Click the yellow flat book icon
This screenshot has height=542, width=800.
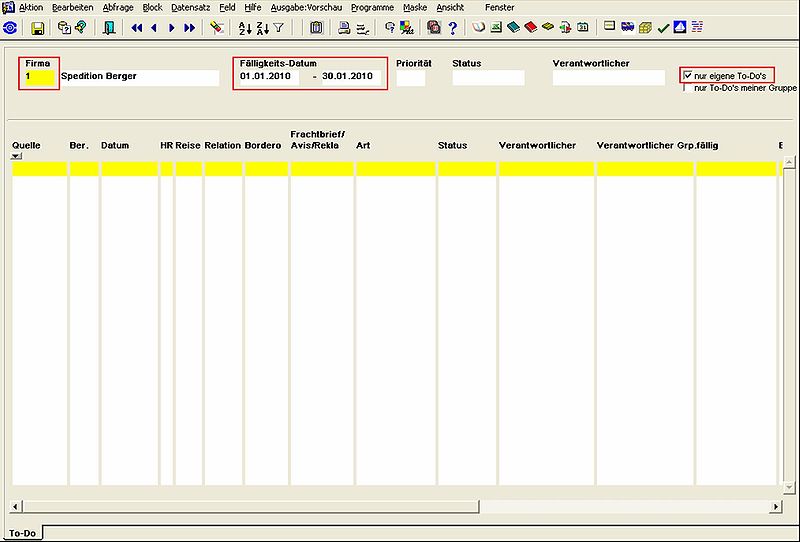click(548, 27)
